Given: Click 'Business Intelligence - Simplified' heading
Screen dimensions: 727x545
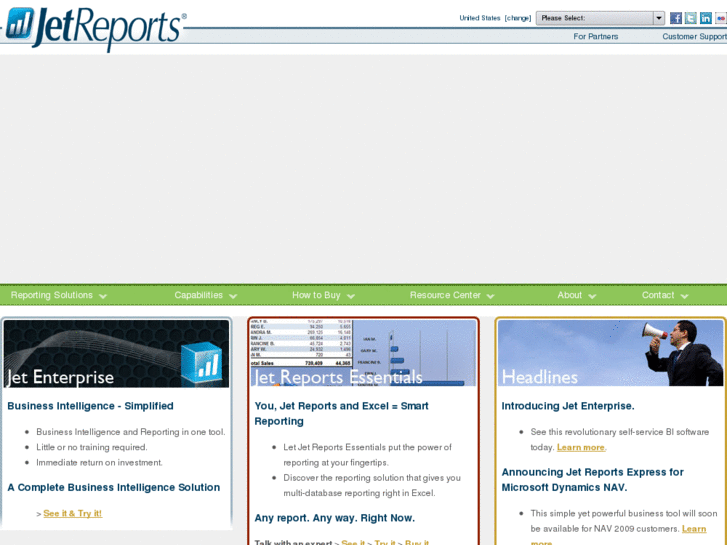Looking at the screenshot, I should pos(90,406).
